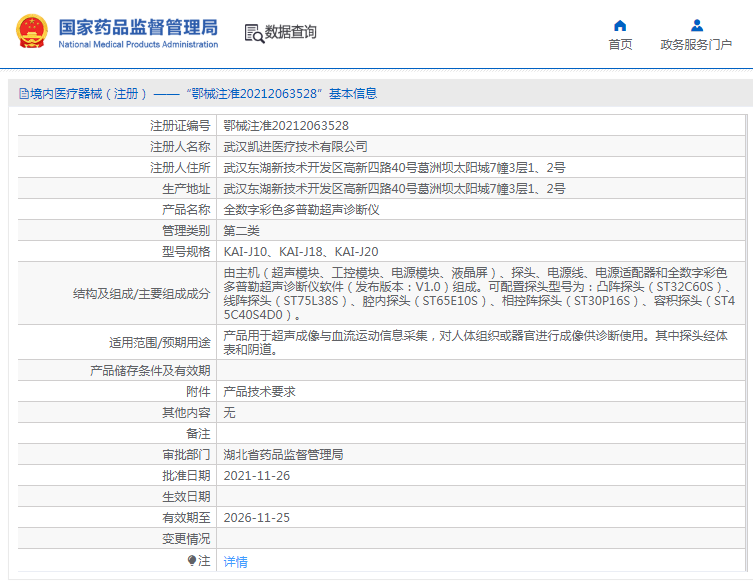Click the 首页 house icon
753x582 pixels.
tap(620, 25)
